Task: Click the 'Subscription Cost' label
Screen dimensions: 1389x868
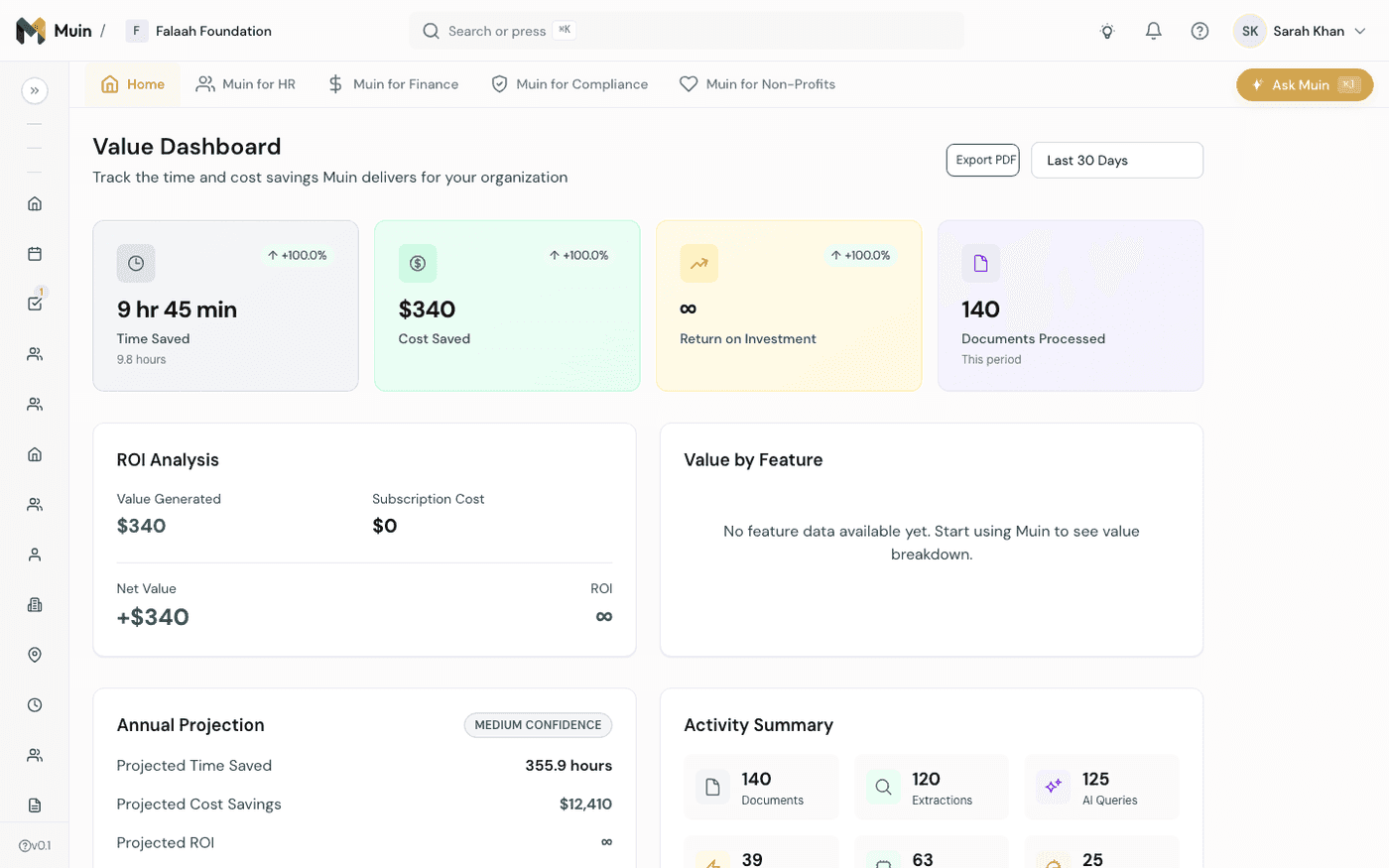Action: tap(428, 499)
